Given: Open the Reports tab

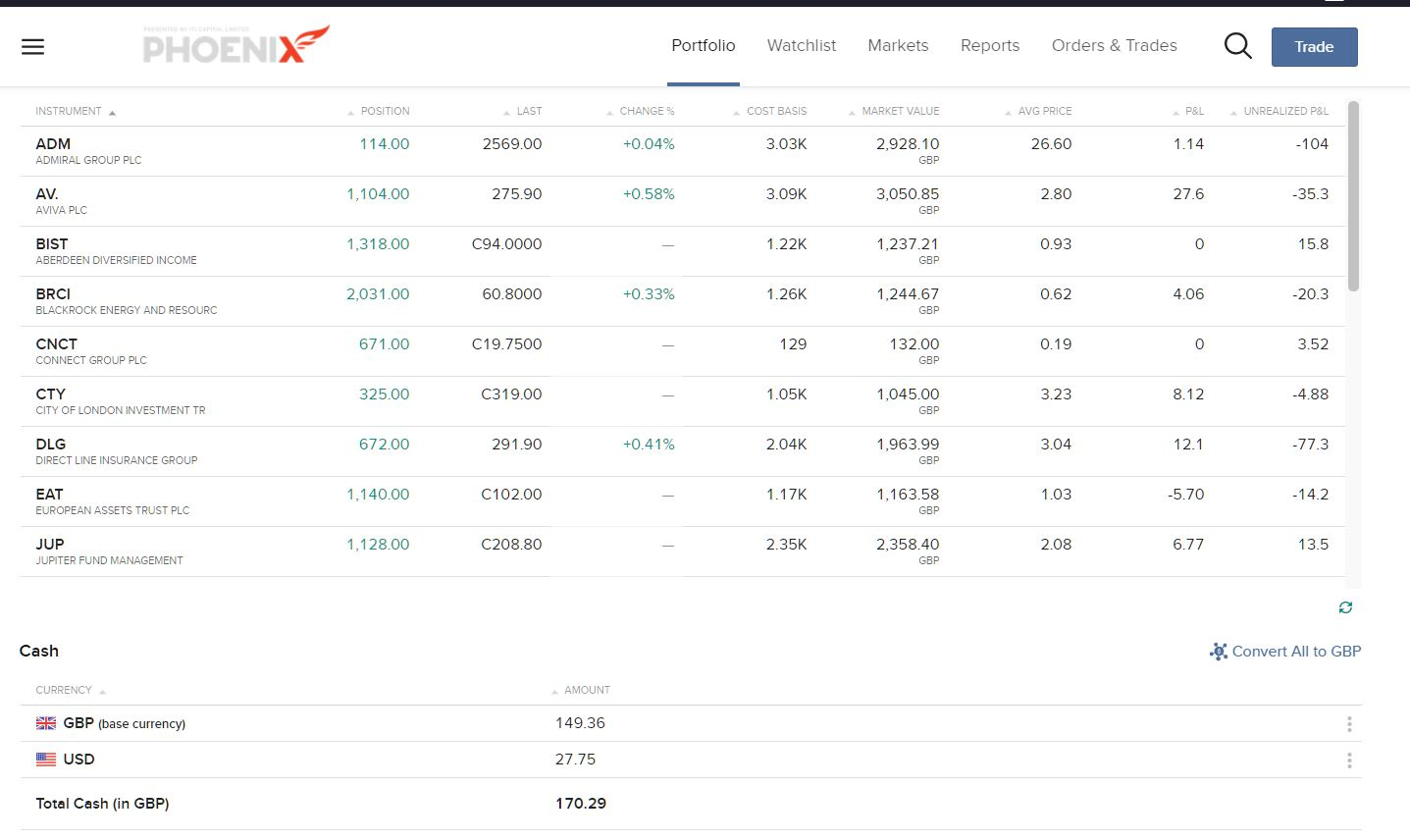Looking at the screenshot, I should pyautogui.click(x=990, y=46).
